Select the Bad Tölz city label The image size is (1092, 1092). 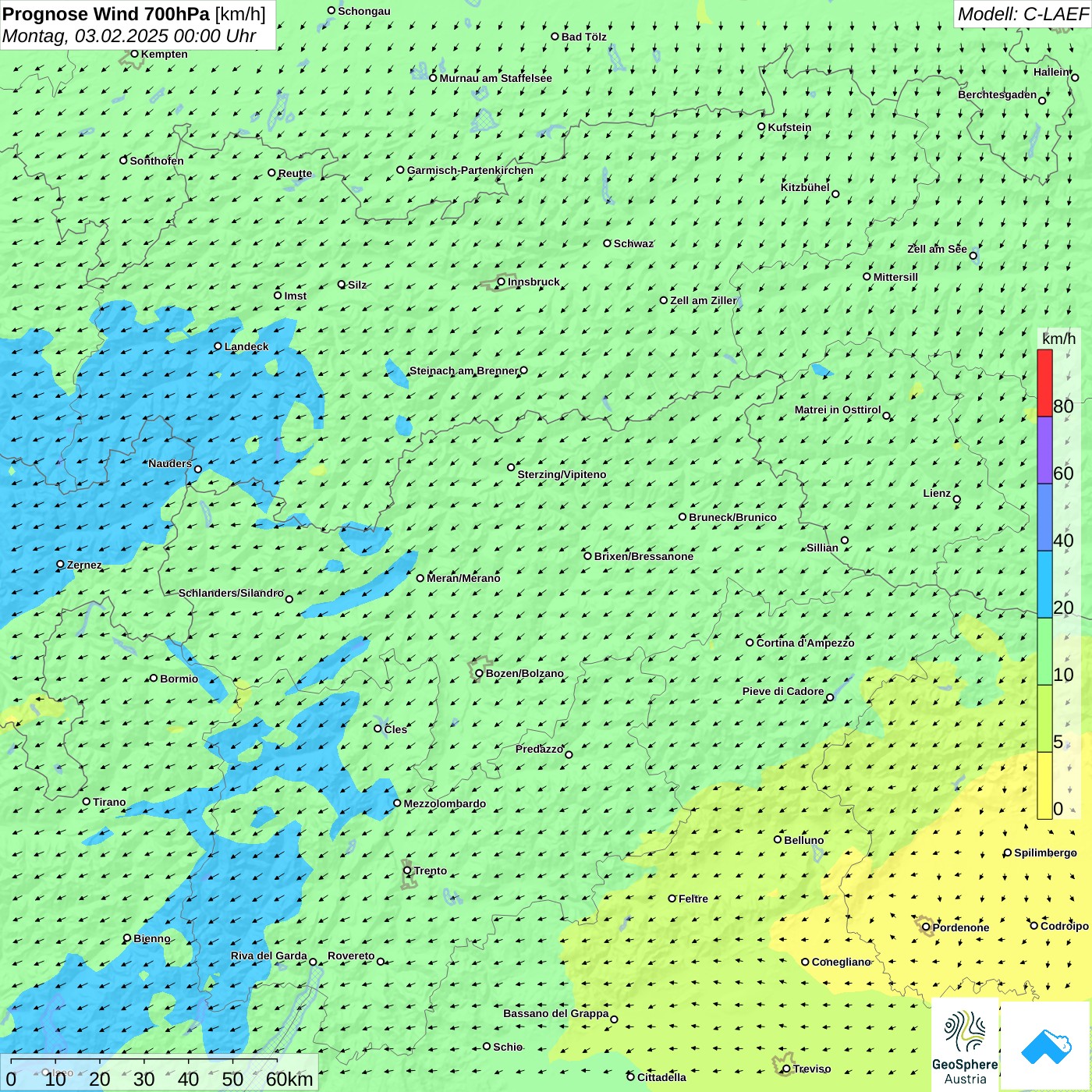pos(583,37)
